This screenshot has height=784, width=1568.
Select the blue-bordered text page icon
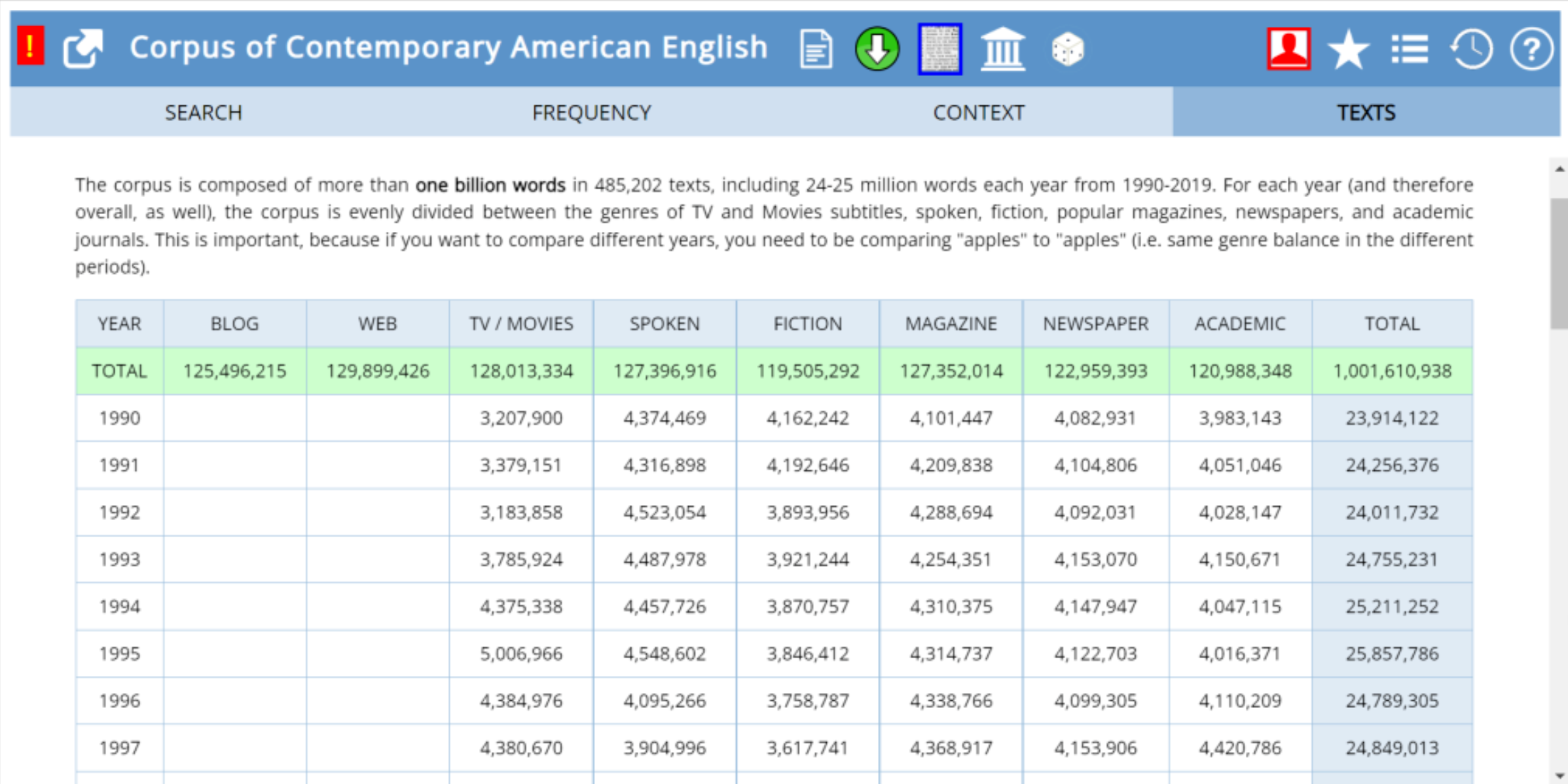[x=940, y=48]
